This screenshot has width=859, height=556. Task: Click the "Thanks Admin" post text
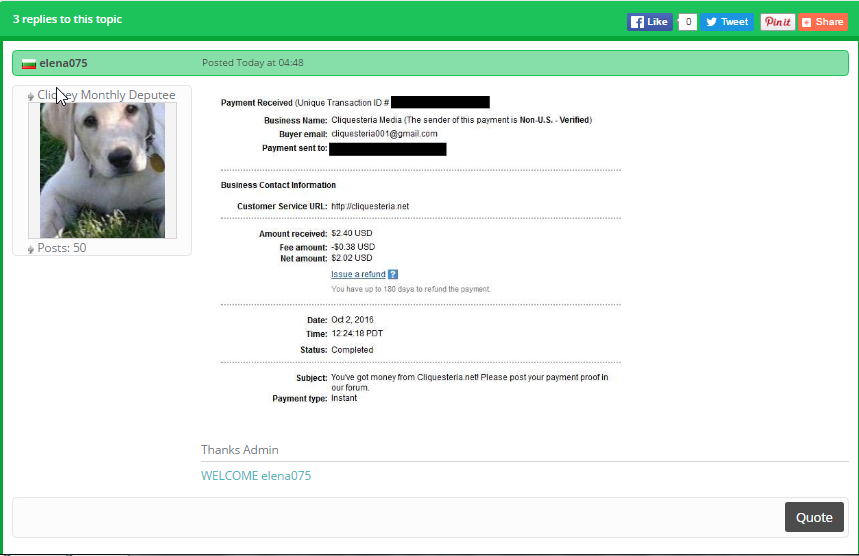239,450
